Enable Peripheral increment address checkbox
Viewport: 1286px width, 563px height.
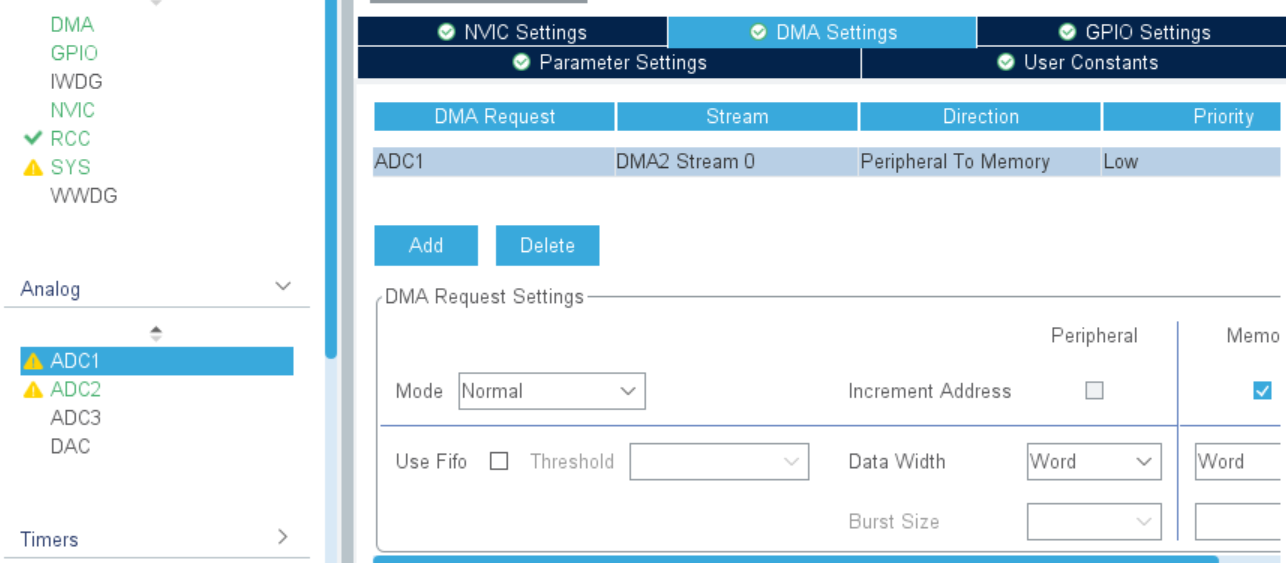1095,391
